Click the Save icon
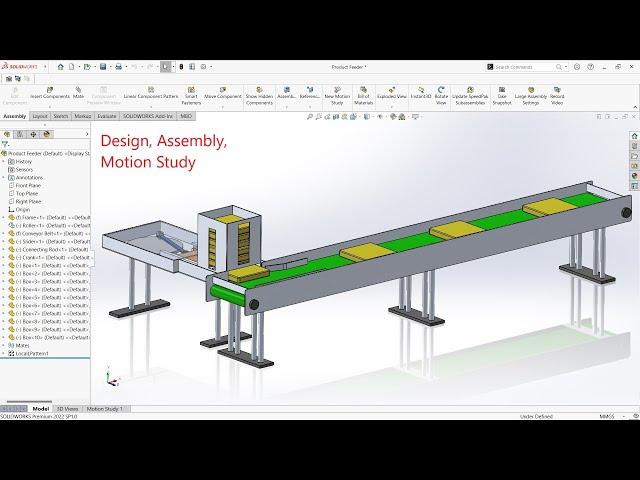Viewport: 640px width, 480px height. [x=103, y=67]
